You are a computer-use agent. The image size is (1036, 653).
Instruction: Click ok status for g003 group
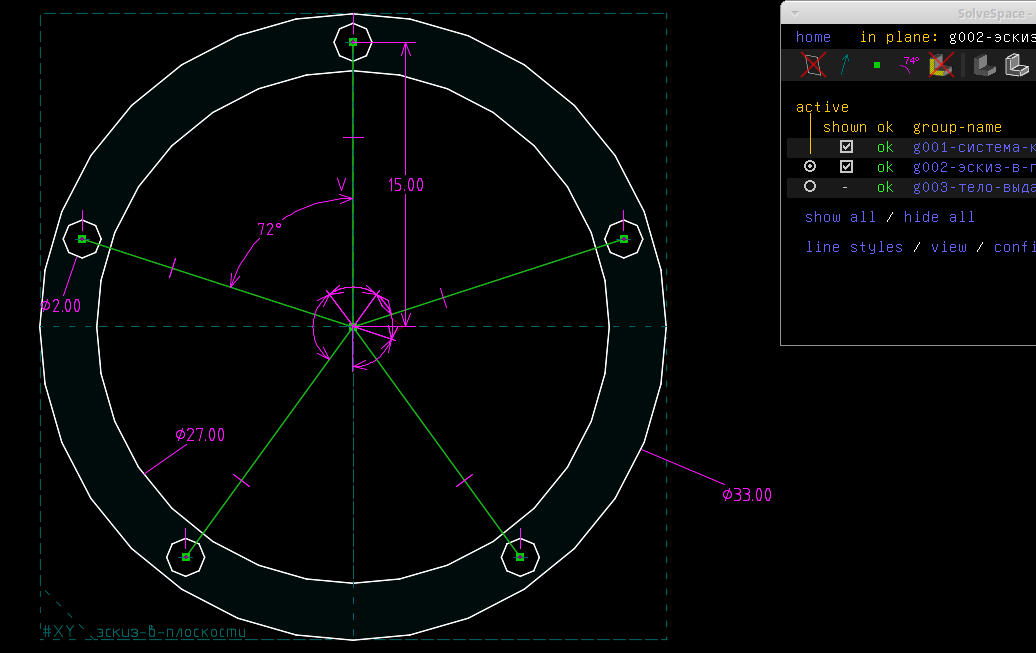pyautogui.click(x=885, y=187)
